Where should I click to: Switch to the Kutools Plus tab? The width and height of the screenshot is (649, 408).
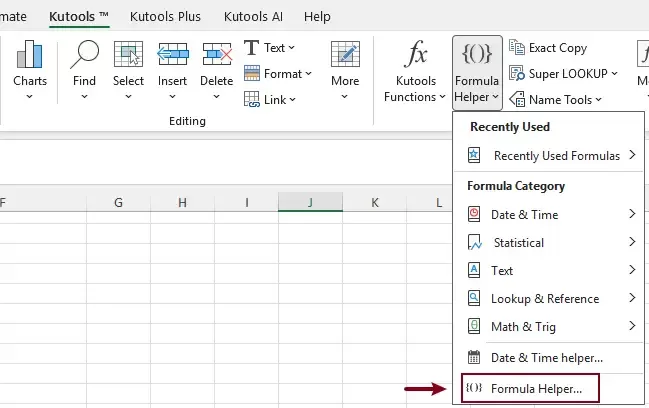165,17
